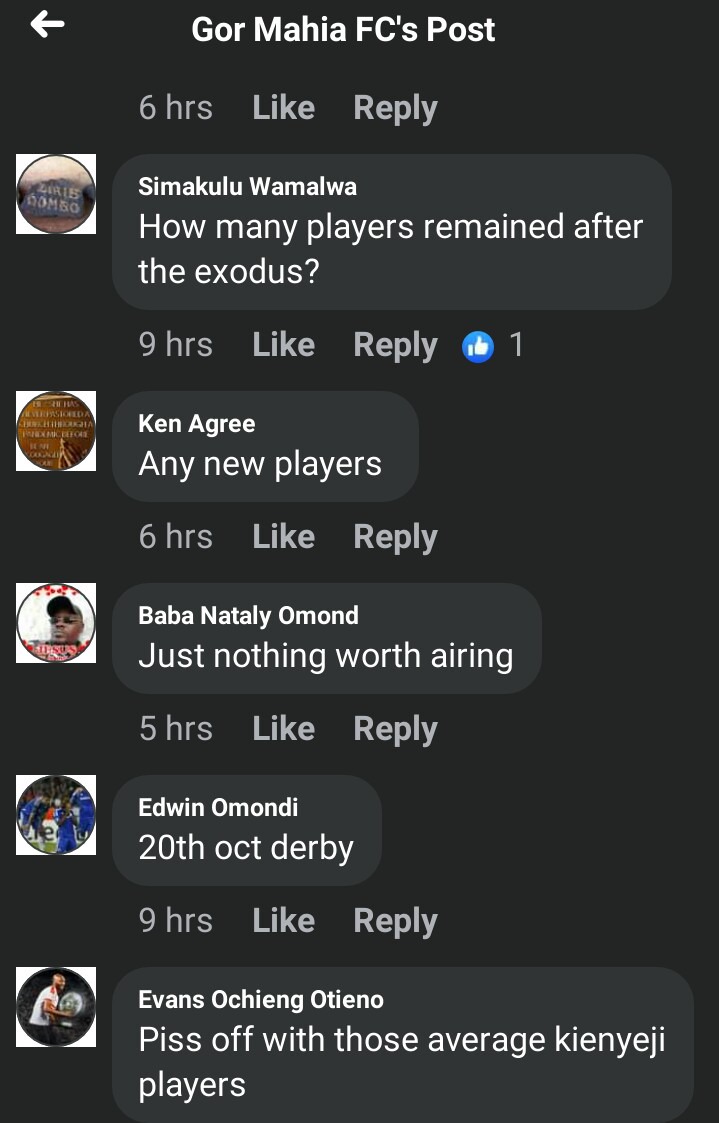Open Baba Nataly Omond's name link
The height and width of the screenshot is (1123, 719).
point(248,616)
